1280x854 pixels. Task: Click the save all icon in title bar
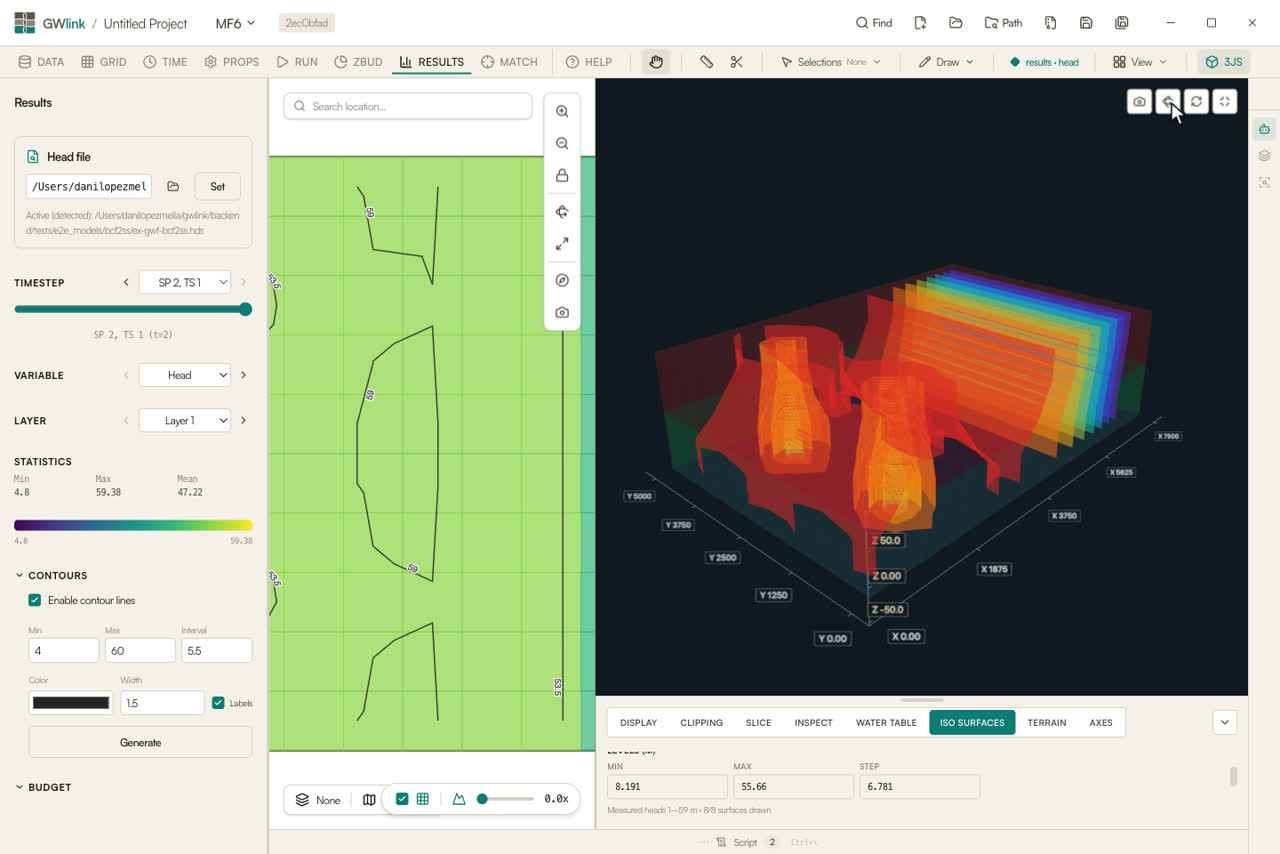[1122, 23]
